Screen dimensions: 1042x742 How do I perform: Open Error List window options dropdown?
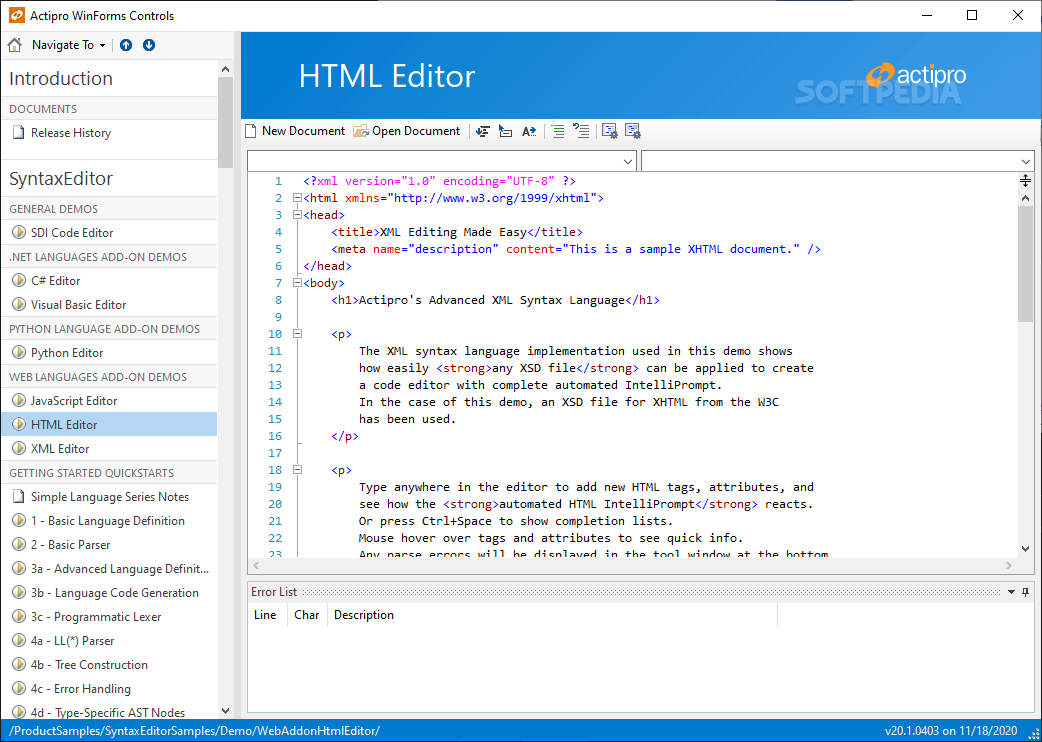(1011, 592)
